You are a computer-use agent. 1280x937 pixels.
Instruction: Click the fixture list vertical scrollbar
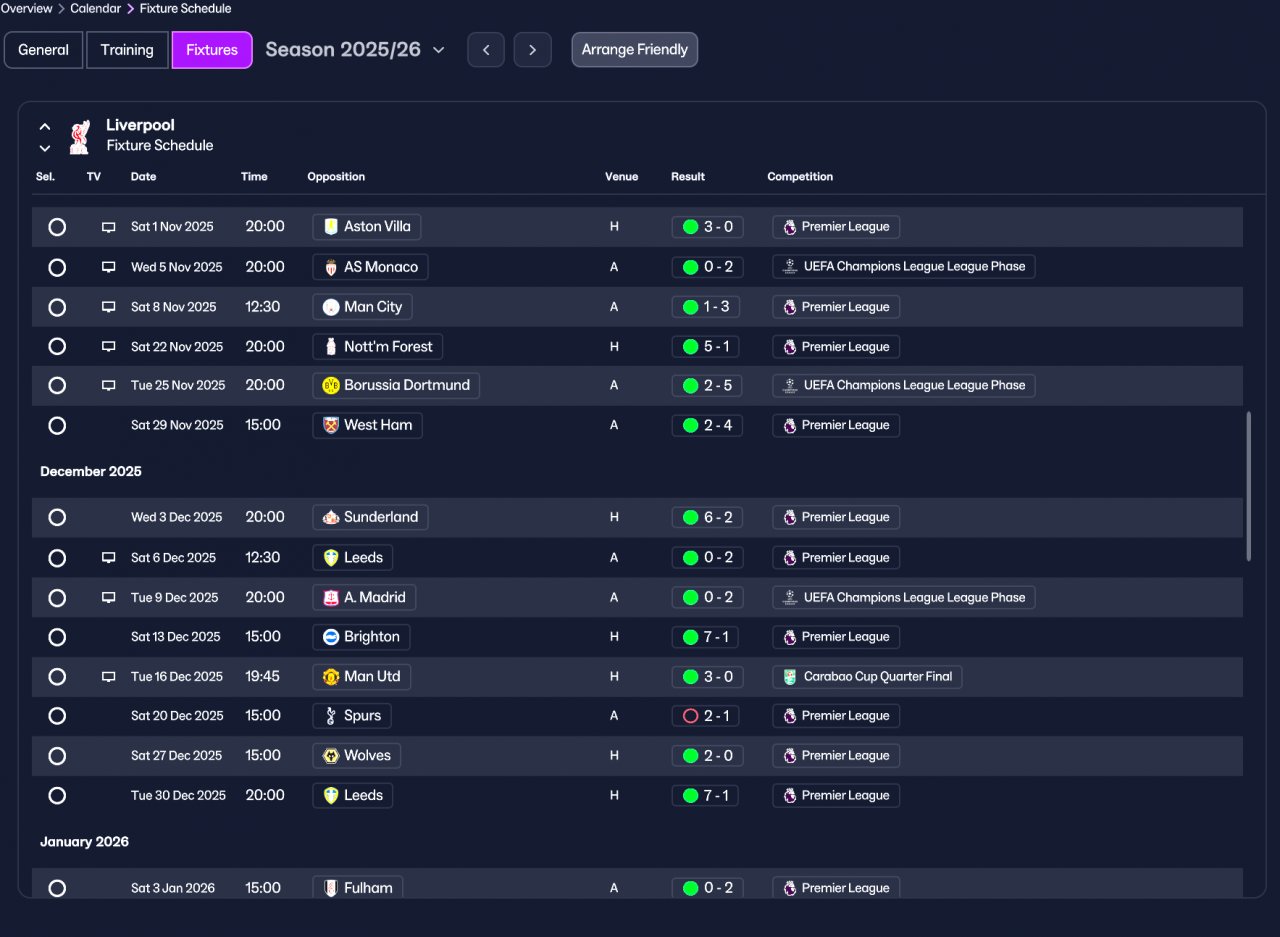(1247, 486)
